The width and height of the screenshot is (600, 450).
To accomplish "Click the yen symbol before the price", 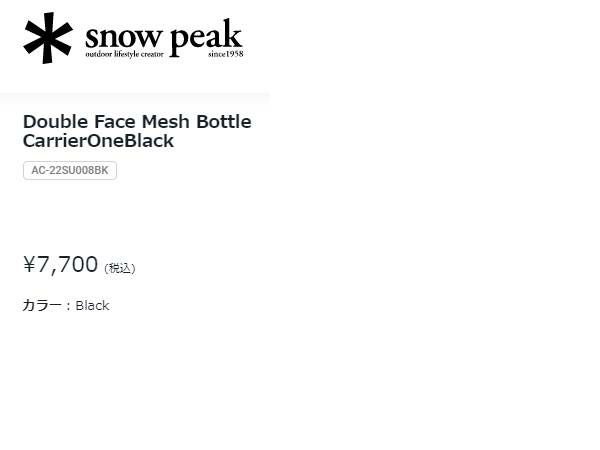I will (29, 265).
